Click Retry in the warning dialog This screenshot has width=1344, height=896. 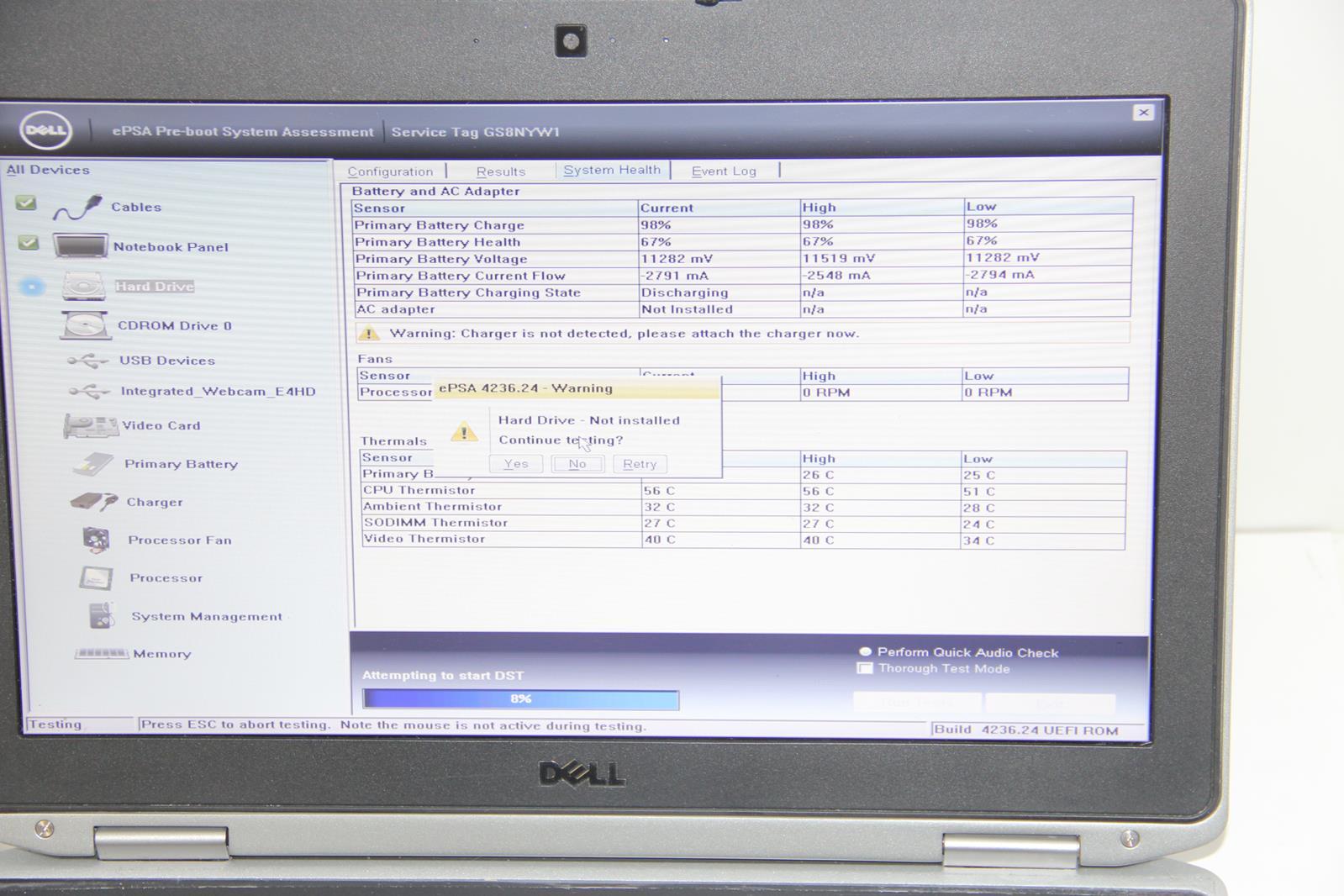coord(640,464)
